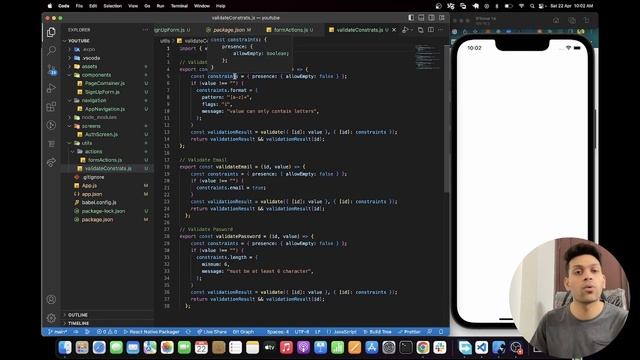Open Visual Studio Code from the Dock
This screenshot has width=640, height=360.
click(482, 347)
